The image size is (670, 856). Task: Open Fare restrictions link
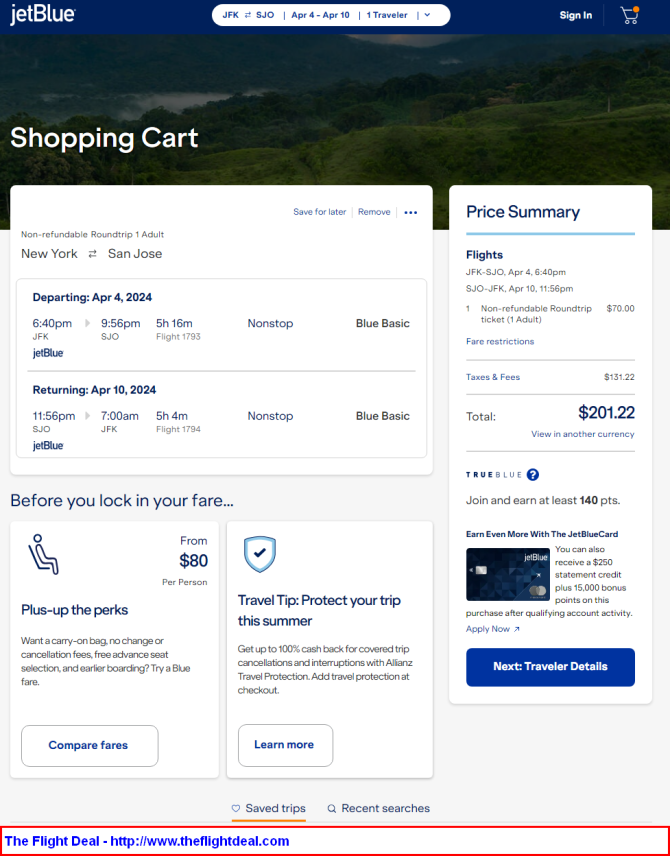500,341
